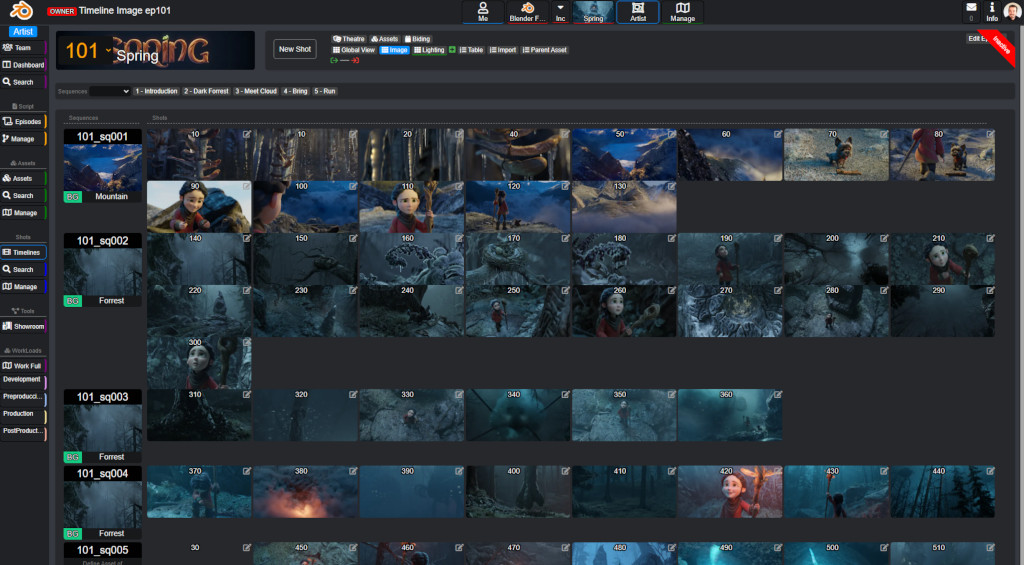Switch to Lighting view mode
Screen dimensions: 1024x565
[429, 50]
